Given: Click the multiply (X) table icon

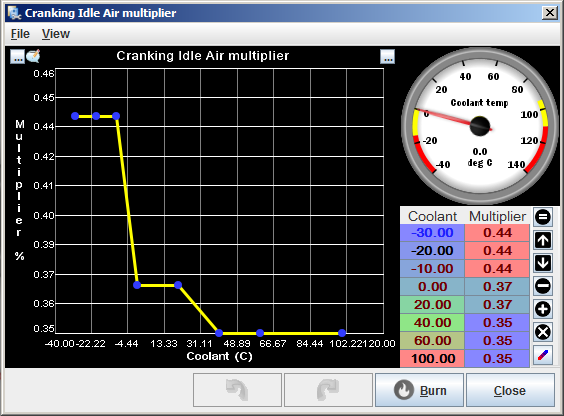Looking at the screenshot, I should [543, 332].
